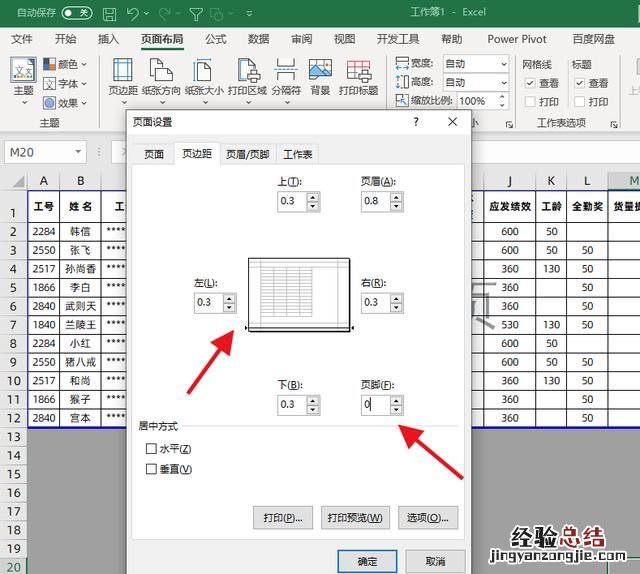This screenshot has width=640, height=574.
Task: Open the Name Box dropdown arrow
Action: click(x=78, y=152)
